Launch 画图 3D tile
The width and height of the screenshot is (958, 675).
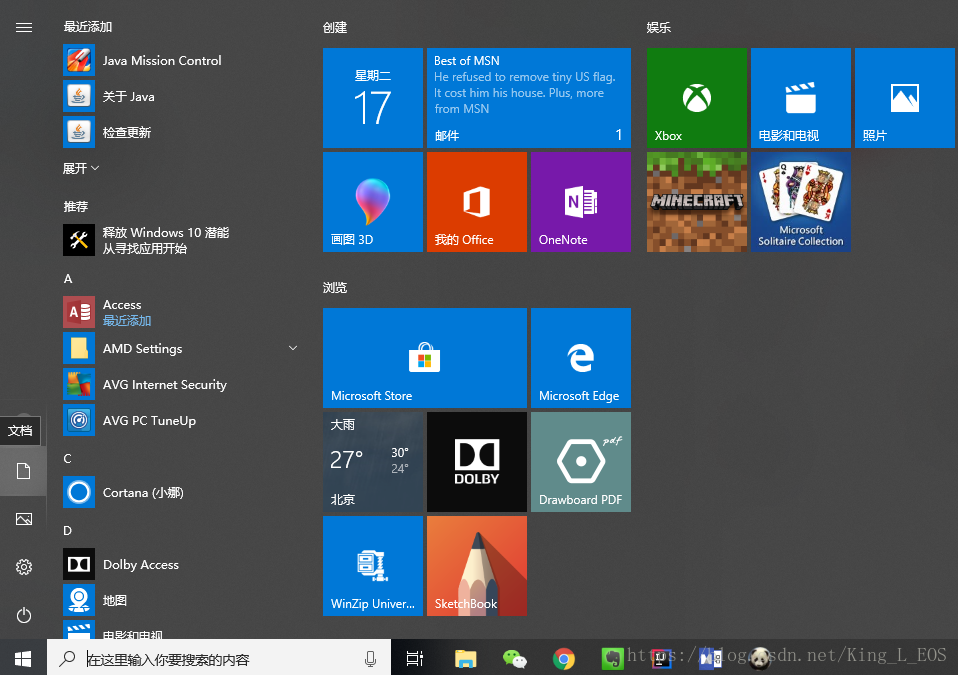coord(373,202)
